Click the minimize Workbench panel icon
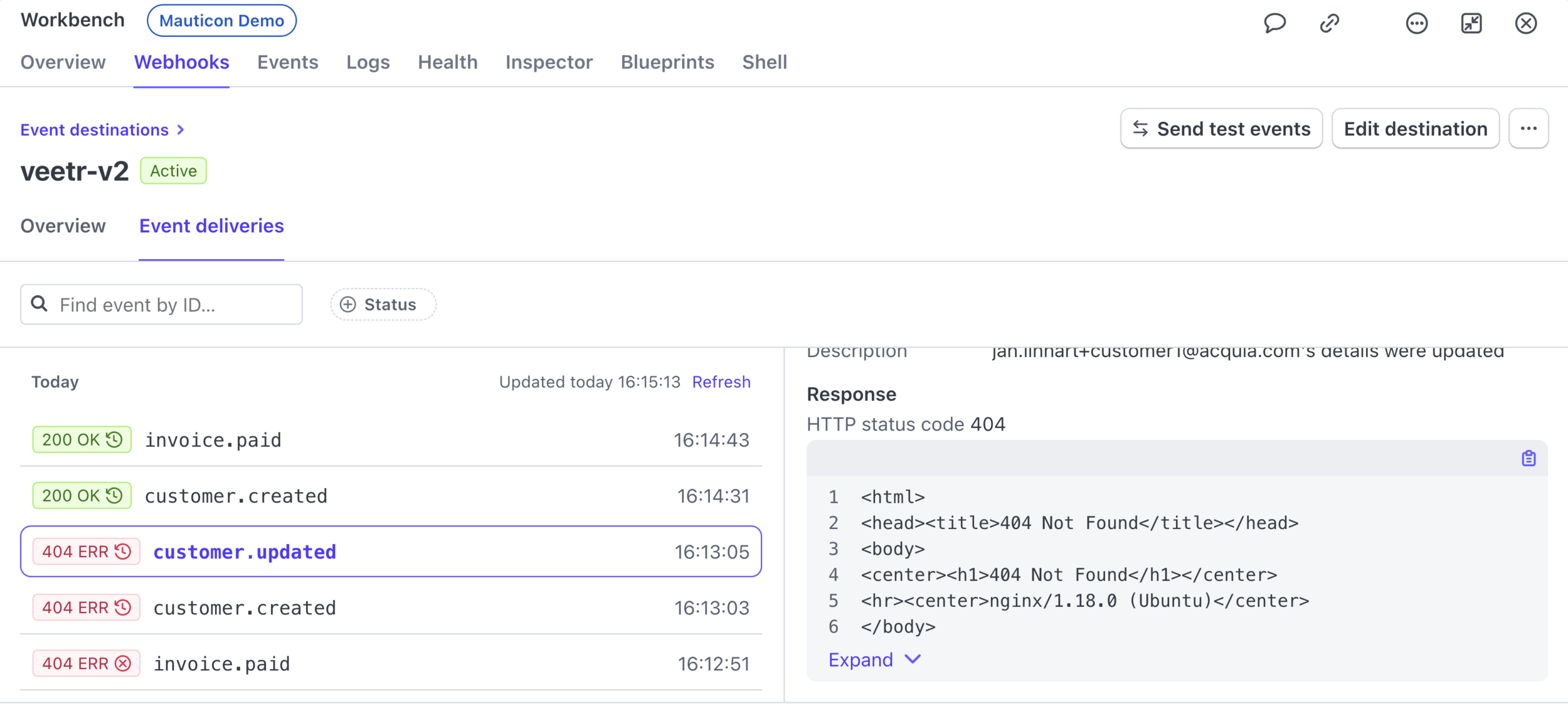Screen dimensions: 1568x716 [1471, 23]
